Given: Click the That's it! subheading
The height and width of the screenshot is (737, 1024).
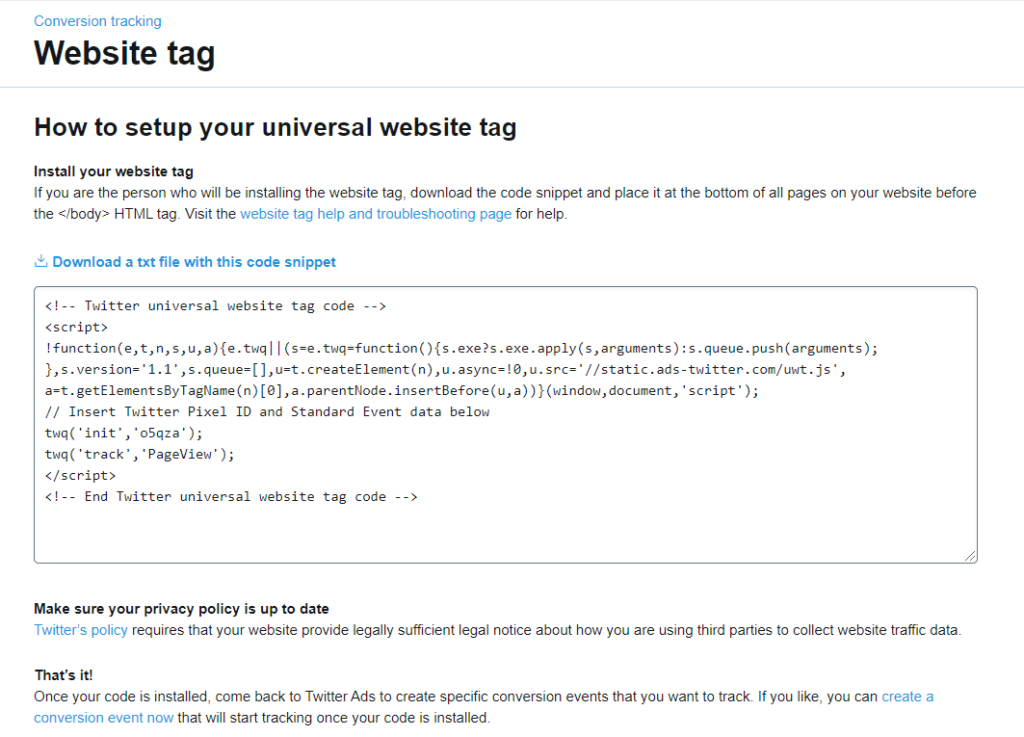Looking at the screenshot, I should click(63, 675).
